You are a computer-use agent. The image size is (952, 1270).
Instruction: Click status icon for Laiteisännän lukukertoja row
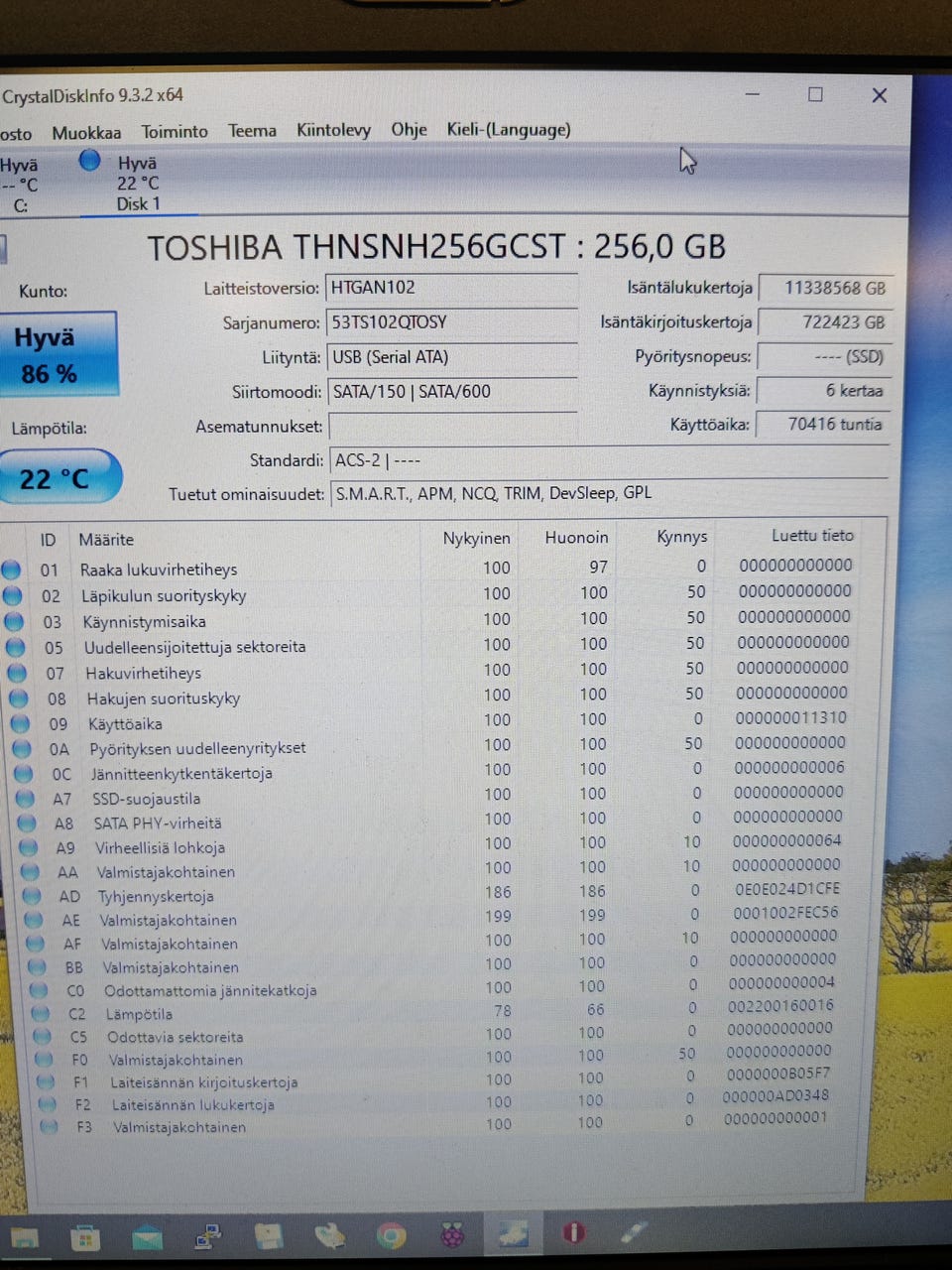(x=47, y=1104)
